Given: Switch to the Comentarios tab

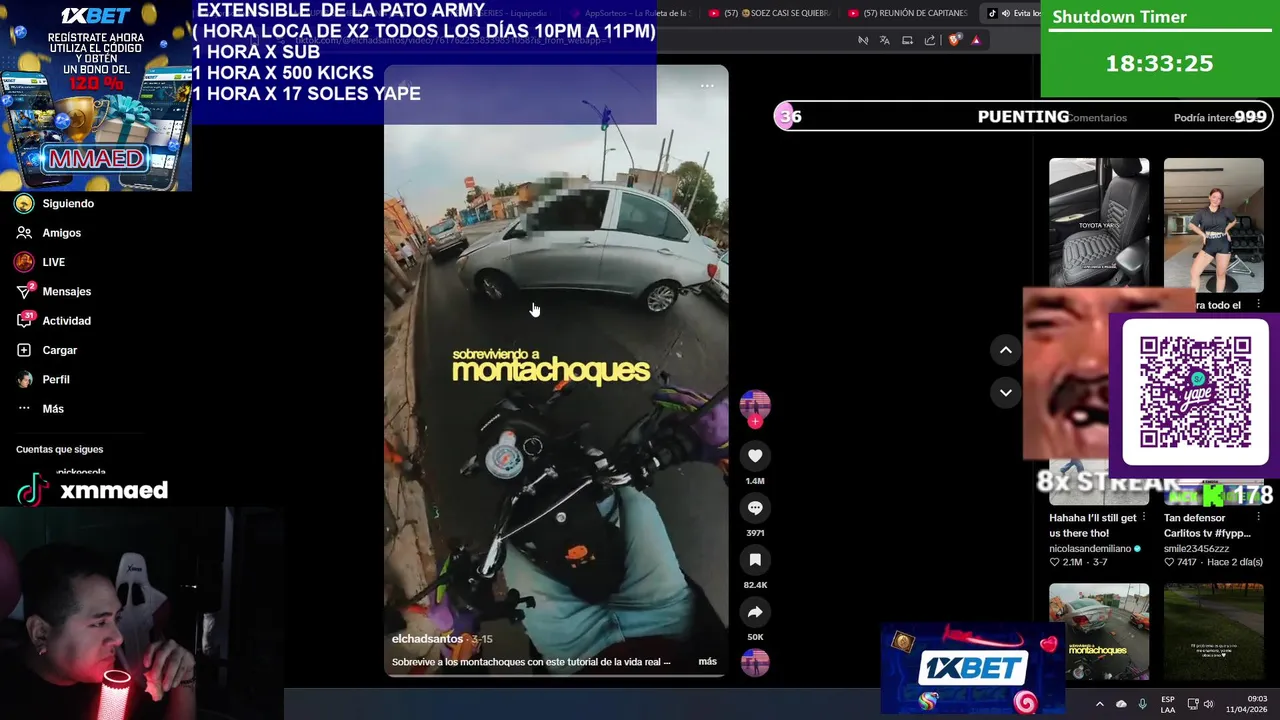Looking at the screenshot, I should pos(1097,118).
